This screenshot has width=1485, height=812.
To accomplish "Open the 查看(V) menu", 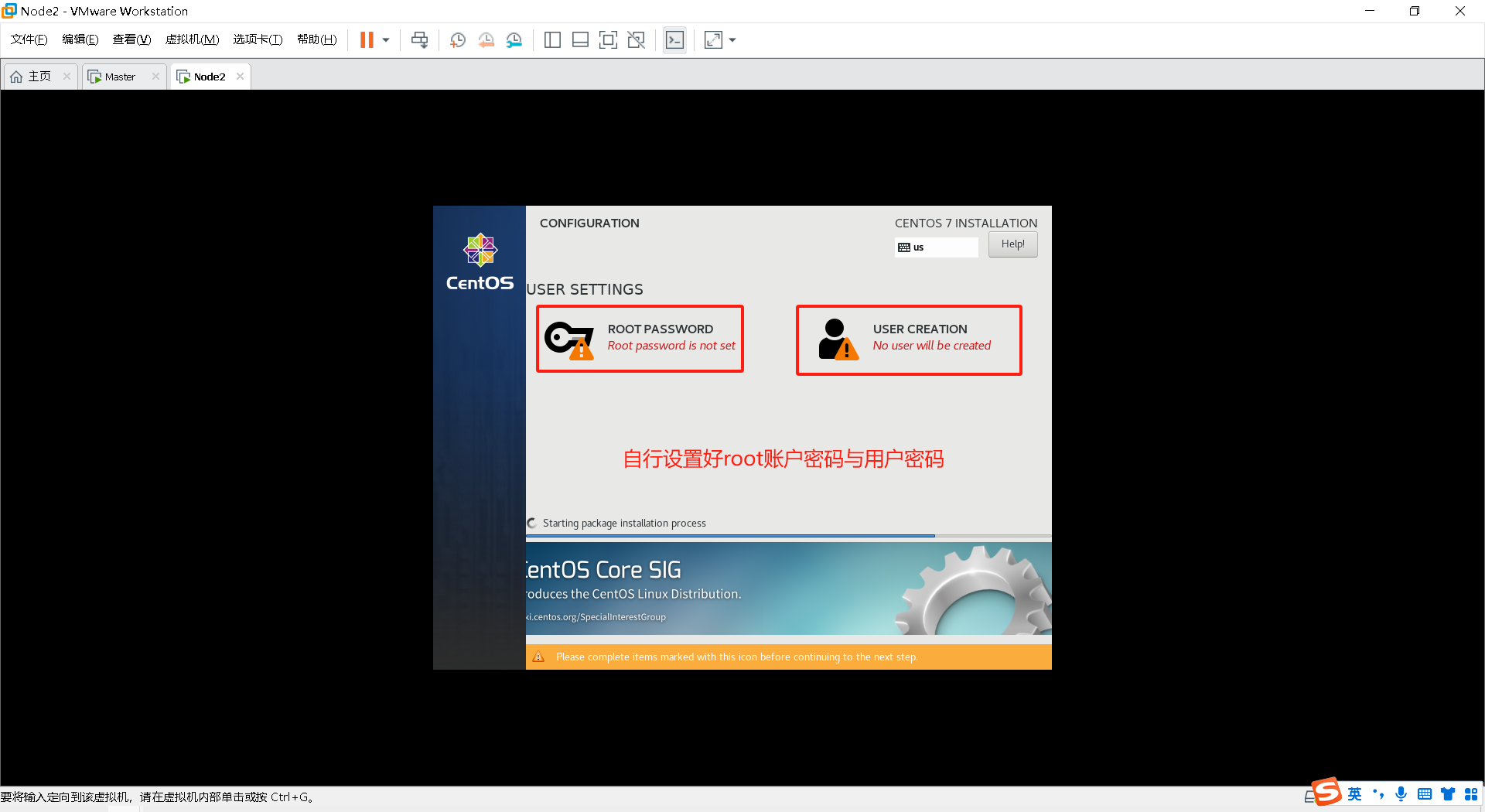I will tap(131, 39).
